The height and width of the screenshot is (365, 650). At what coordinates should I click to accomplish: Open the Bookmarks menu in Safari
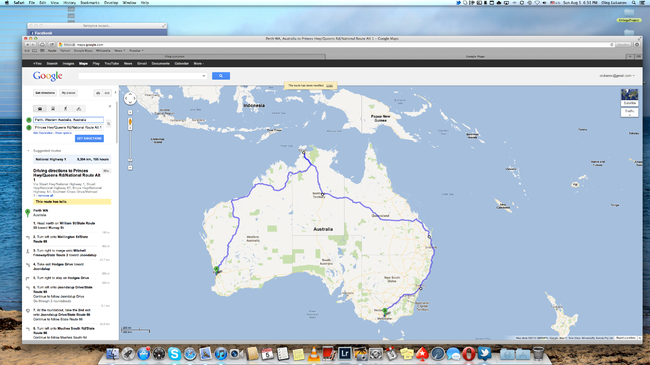point(90,2)
